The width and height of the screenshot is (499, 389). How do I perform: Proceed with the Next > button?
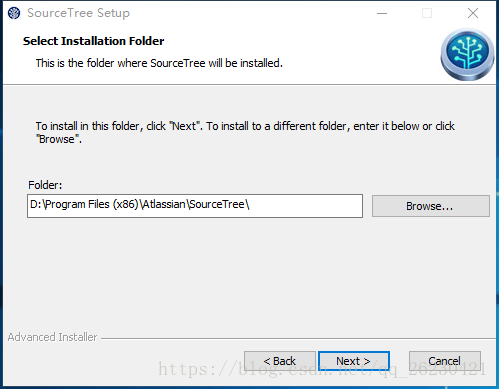354,361
